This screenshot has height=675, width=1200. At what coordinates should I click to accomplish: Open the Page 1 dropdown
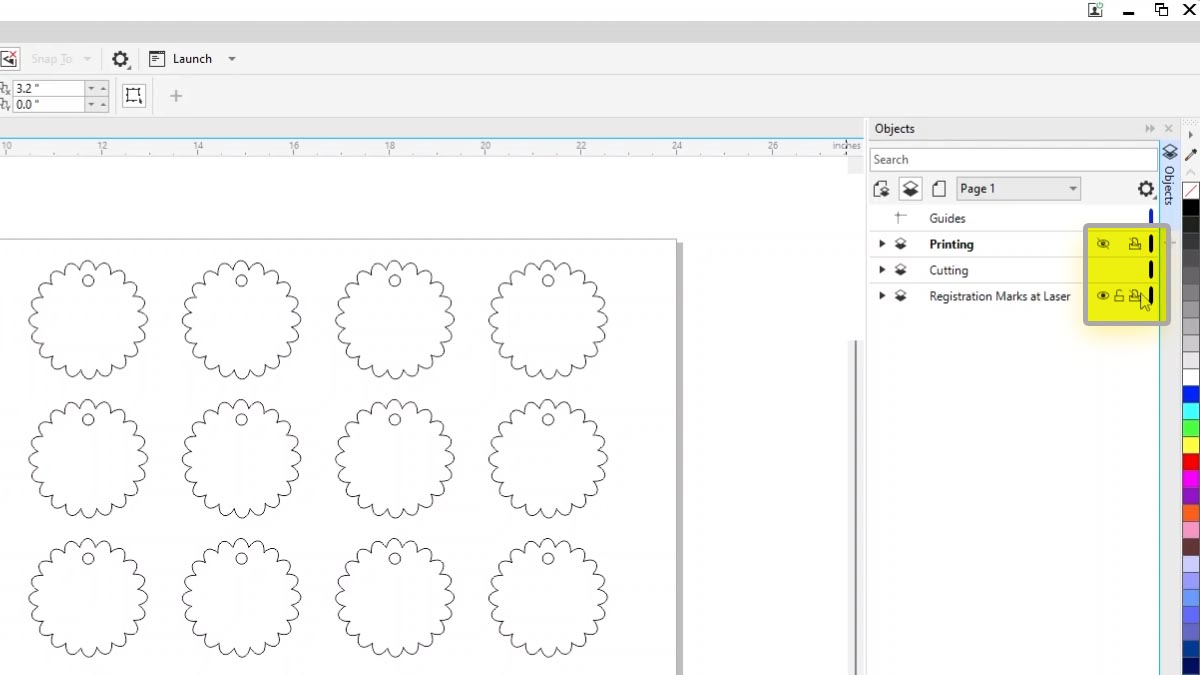[x=1072, y=189]
